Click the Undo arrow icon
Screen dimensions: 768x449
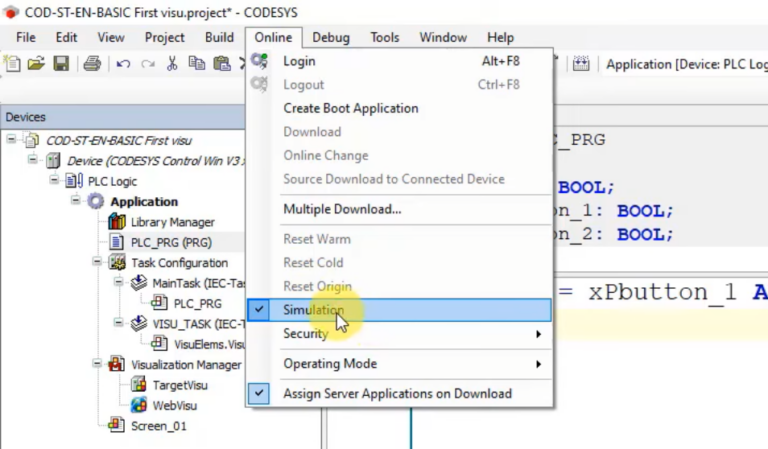point(123,64)
